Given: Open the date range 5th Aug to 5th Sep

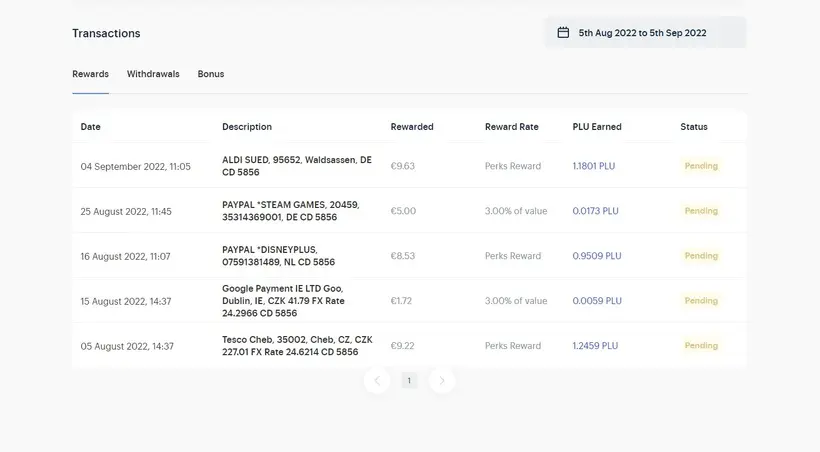Looking at the screenshot, I should coord(645,32).
